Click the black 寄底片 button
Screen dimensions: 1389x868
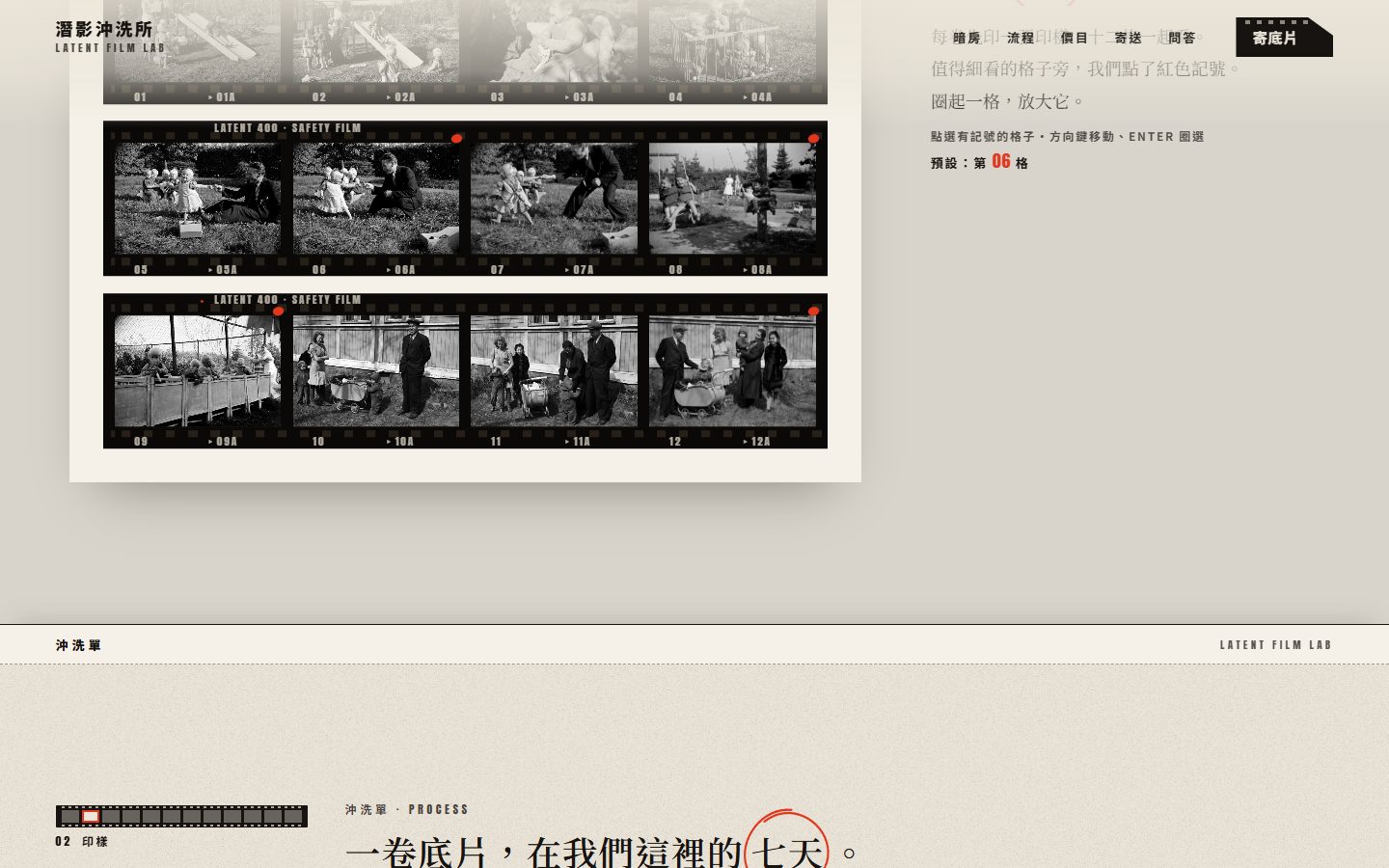[x=1284, y=38]
